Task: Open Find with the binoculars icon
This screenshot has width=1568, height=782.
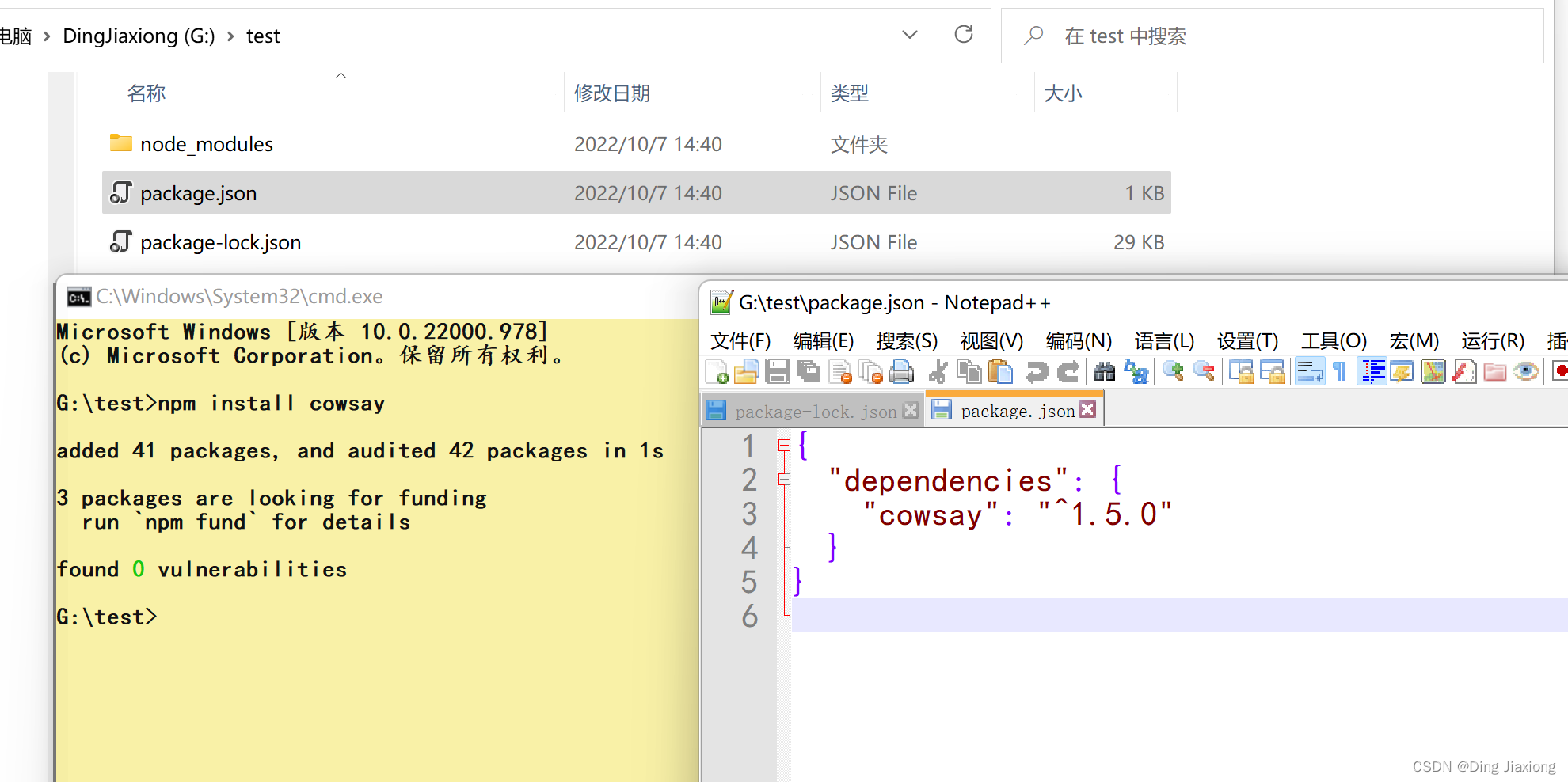Action: [x=1105, y=371]
